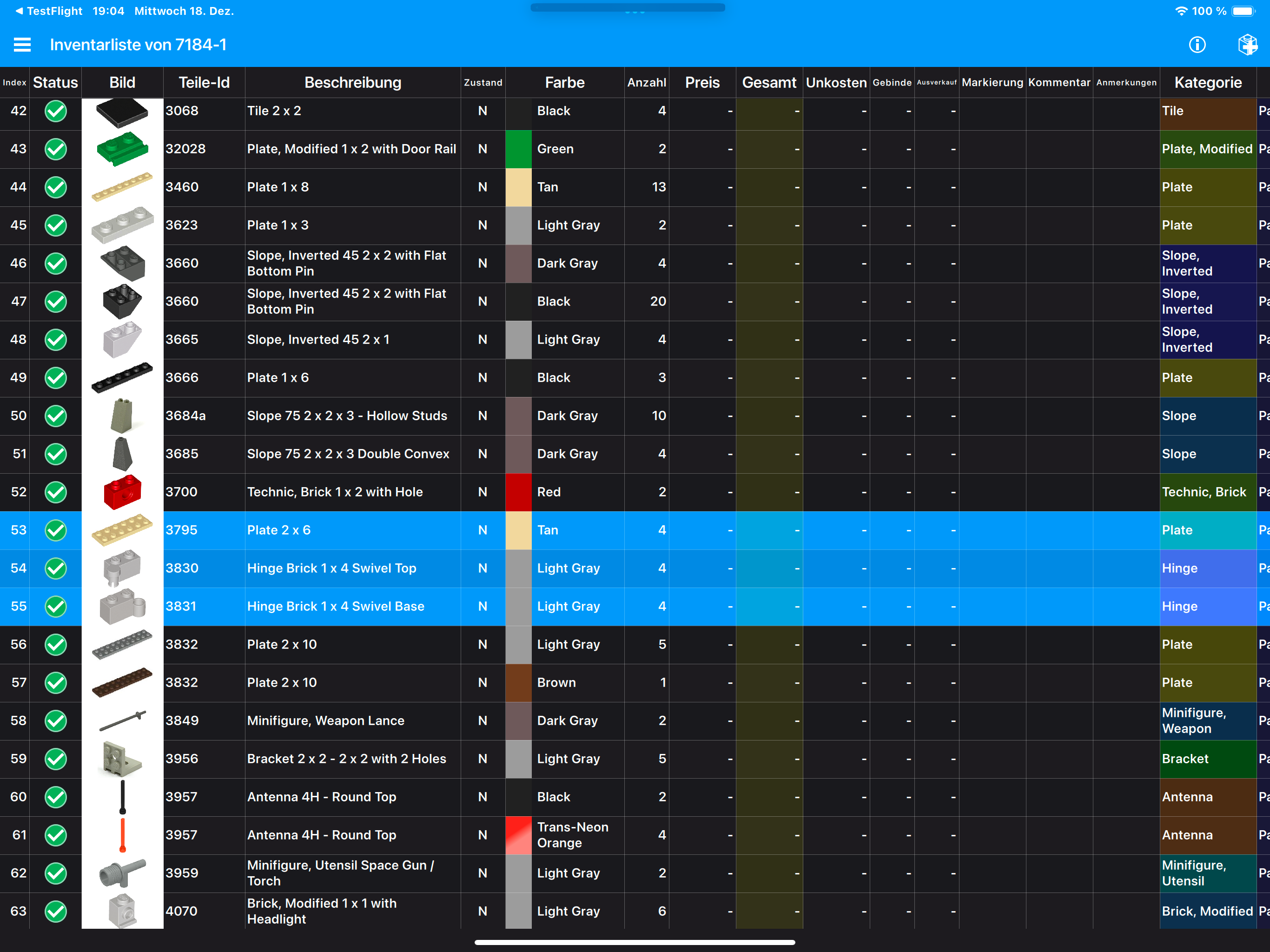
Task: Sort by the Anzahl column header
Action: [x=647, y=82]
